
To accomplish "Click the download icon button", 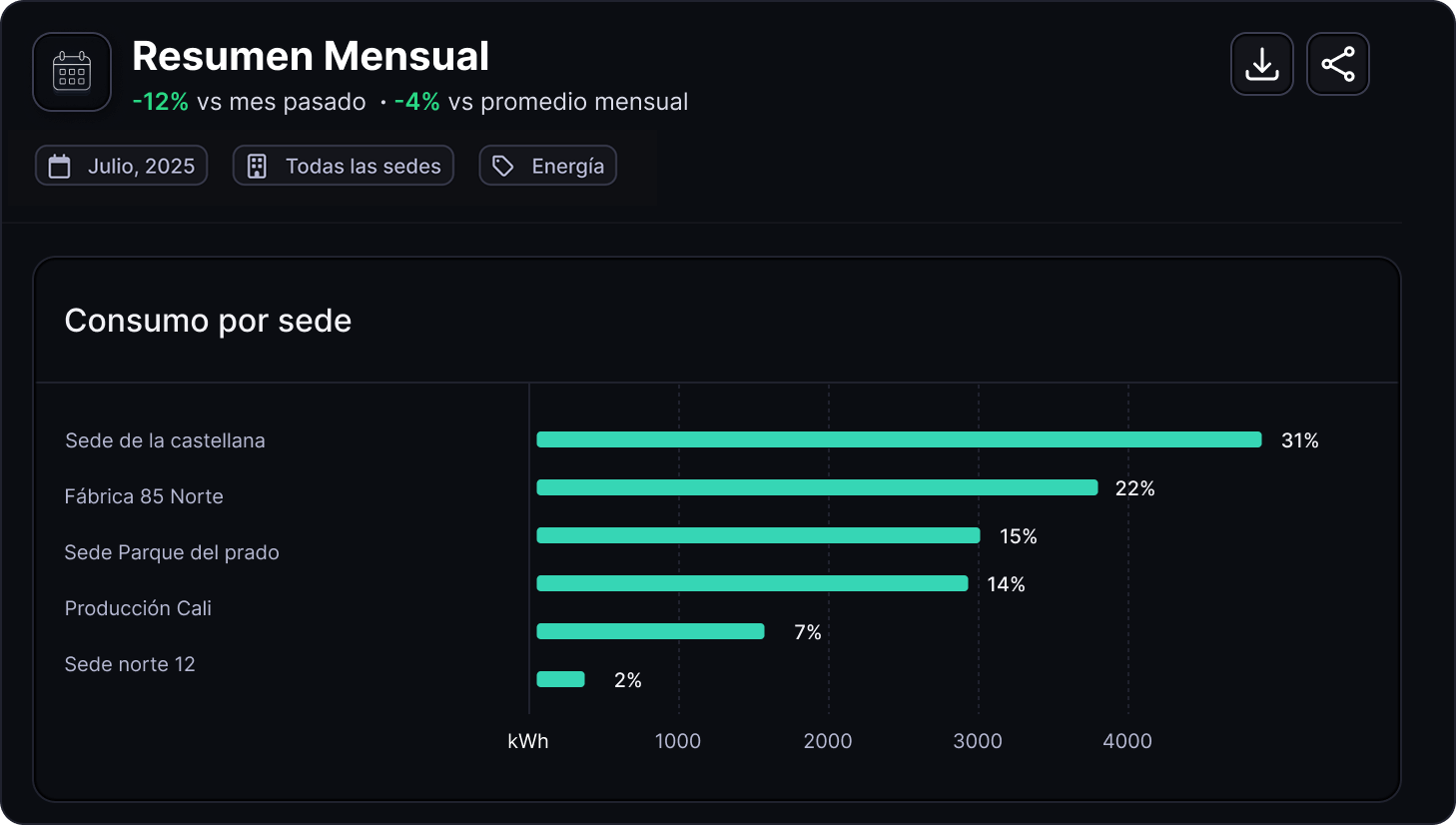I will point(1261,64).
